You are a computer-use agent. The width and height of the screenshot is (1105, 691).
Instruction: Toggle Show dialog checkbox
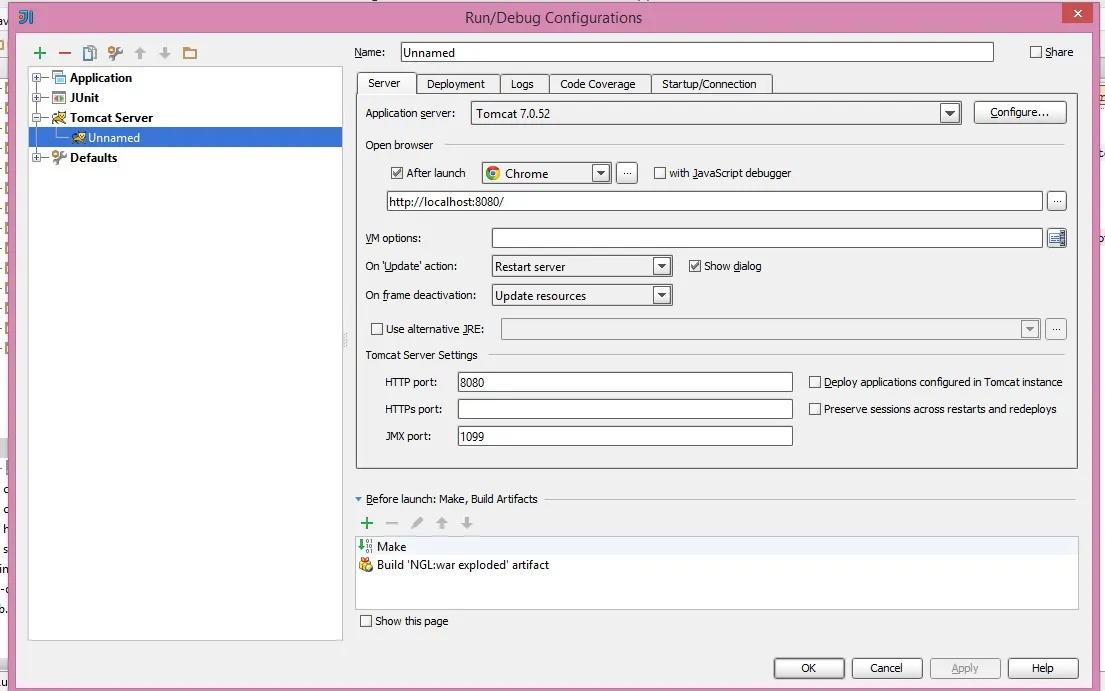pyautogui.click(x=695, y=266)
